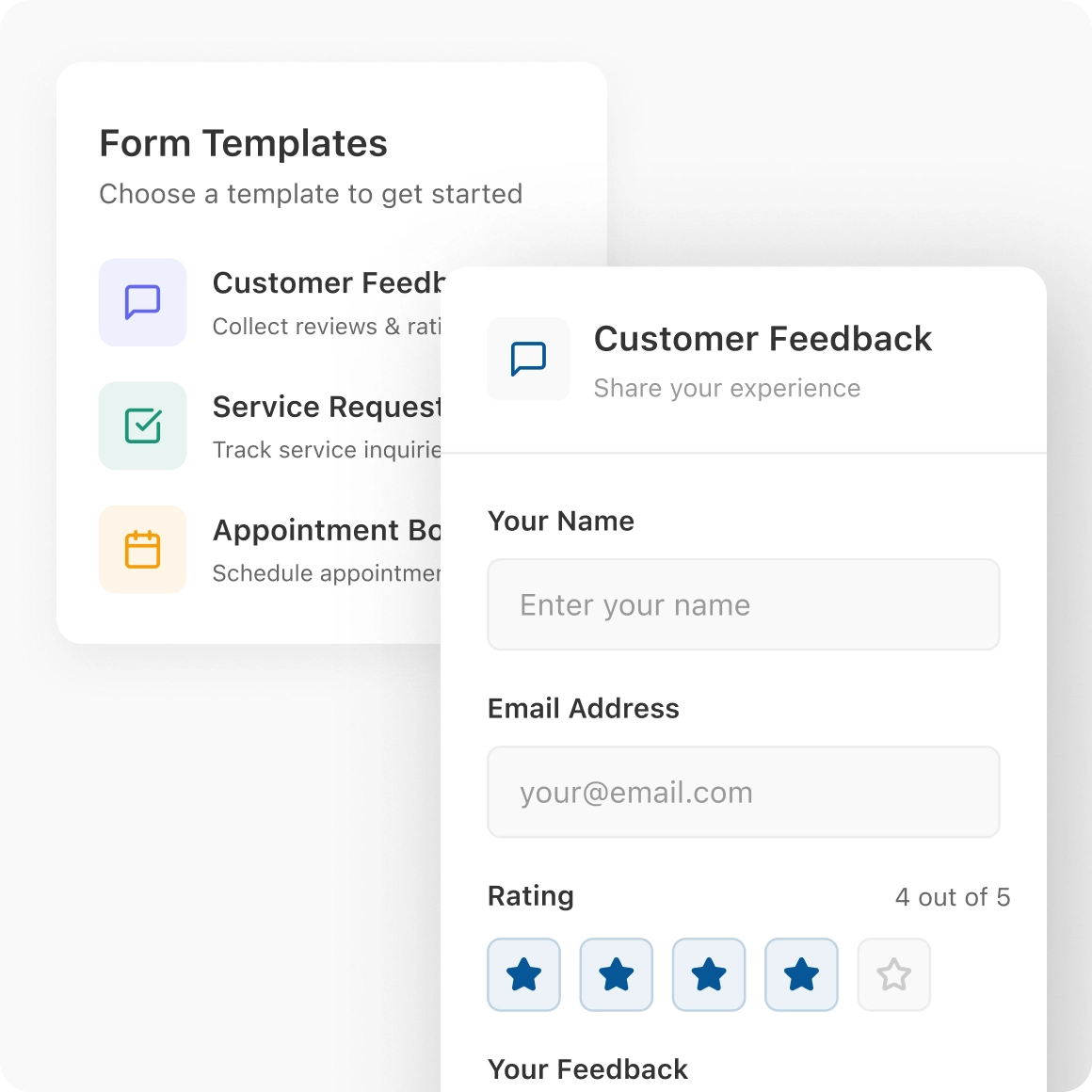Open the Customer Feedback template
This screenshot has height=1092, width=1092.
click(327, 283)
